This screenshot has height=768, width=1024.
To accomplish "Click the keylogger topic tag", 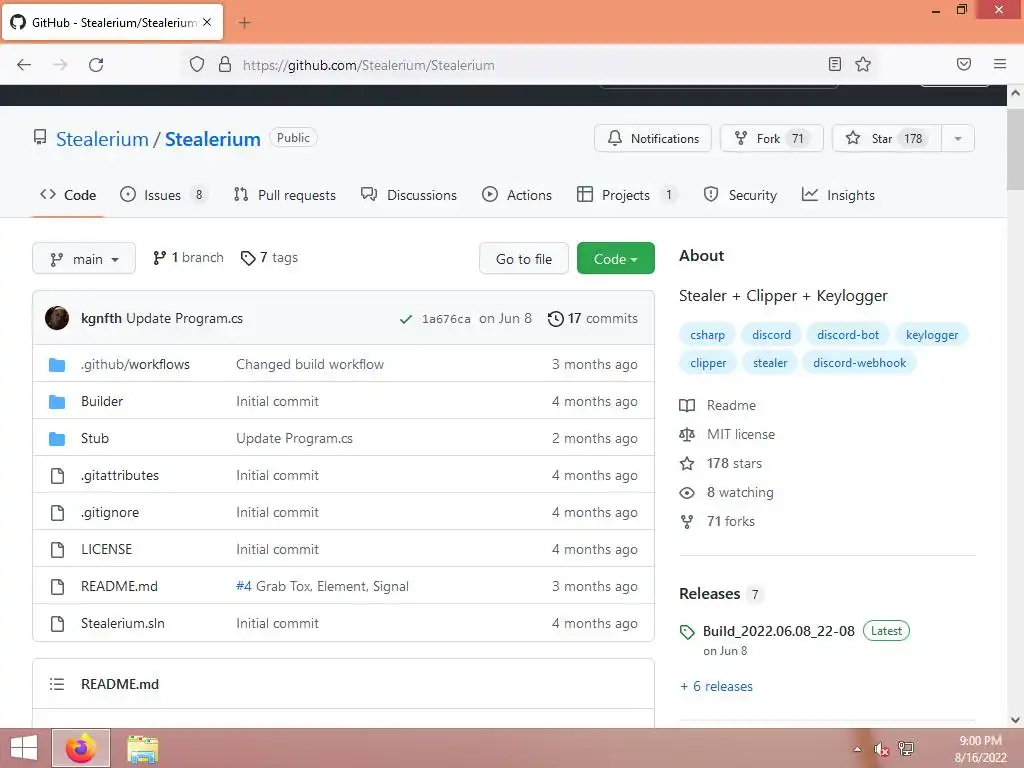I will point(932,334).
